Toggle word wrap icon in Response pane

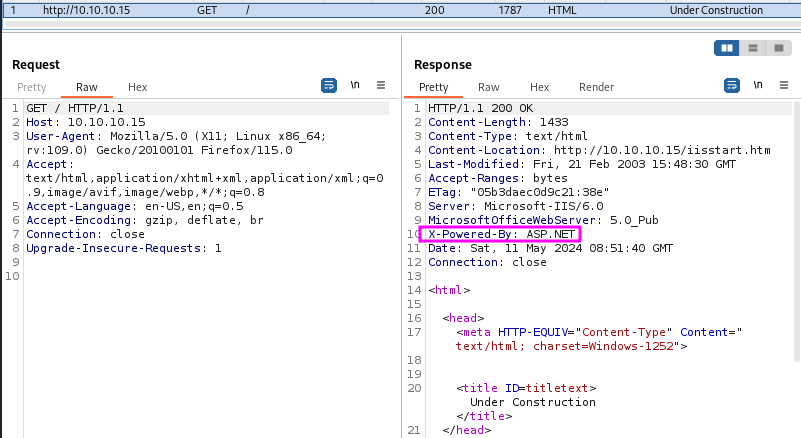coord(732,85)
